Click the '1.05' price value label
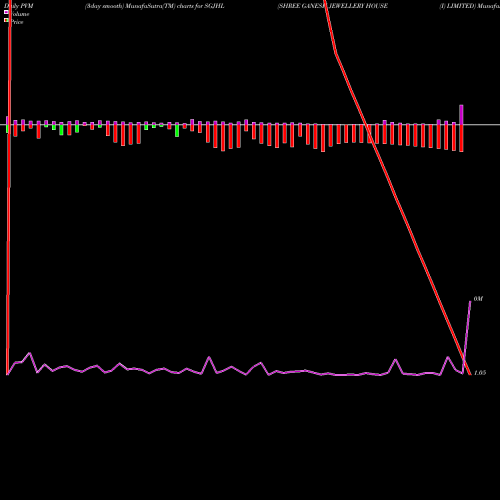The width and height of the screenshot is (500, 500). pyautogui.click(x=480, y=373)
